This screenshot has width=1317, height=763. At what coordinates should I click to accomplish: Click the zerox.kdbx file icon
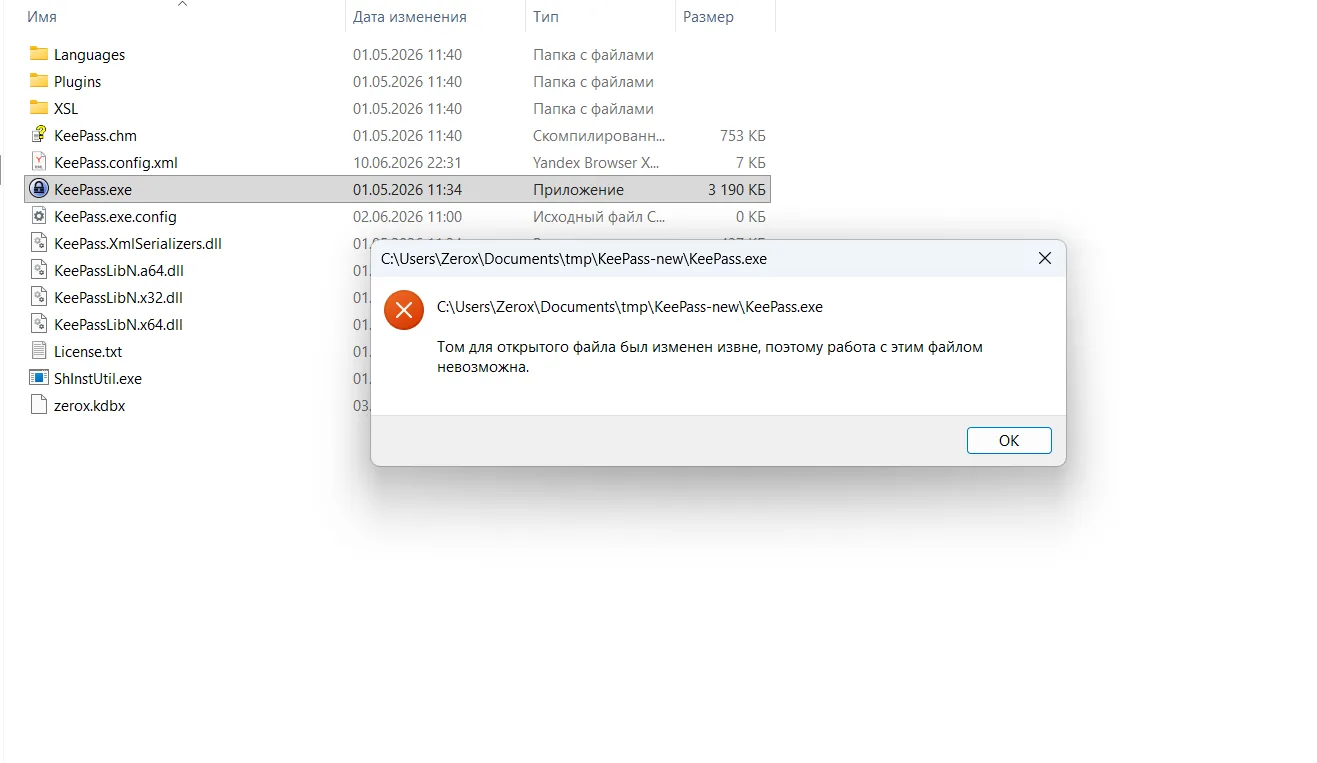[x=39, y=405]
